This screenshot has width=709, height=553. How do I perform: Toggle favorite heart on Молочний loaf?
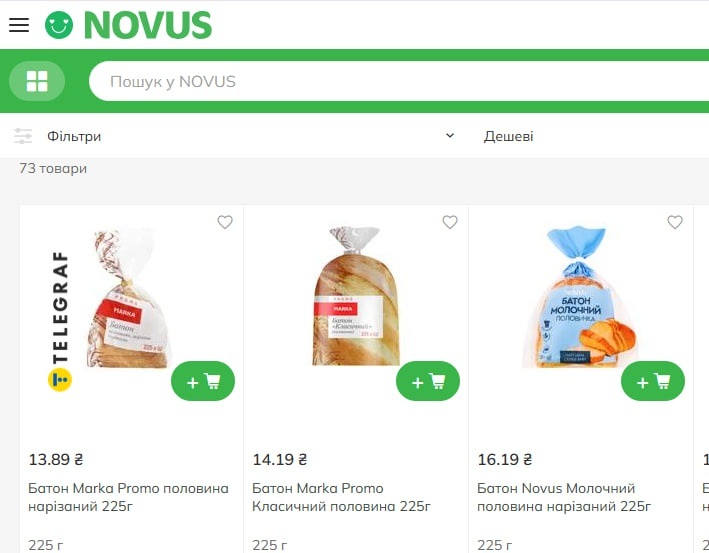pos(675,222)
